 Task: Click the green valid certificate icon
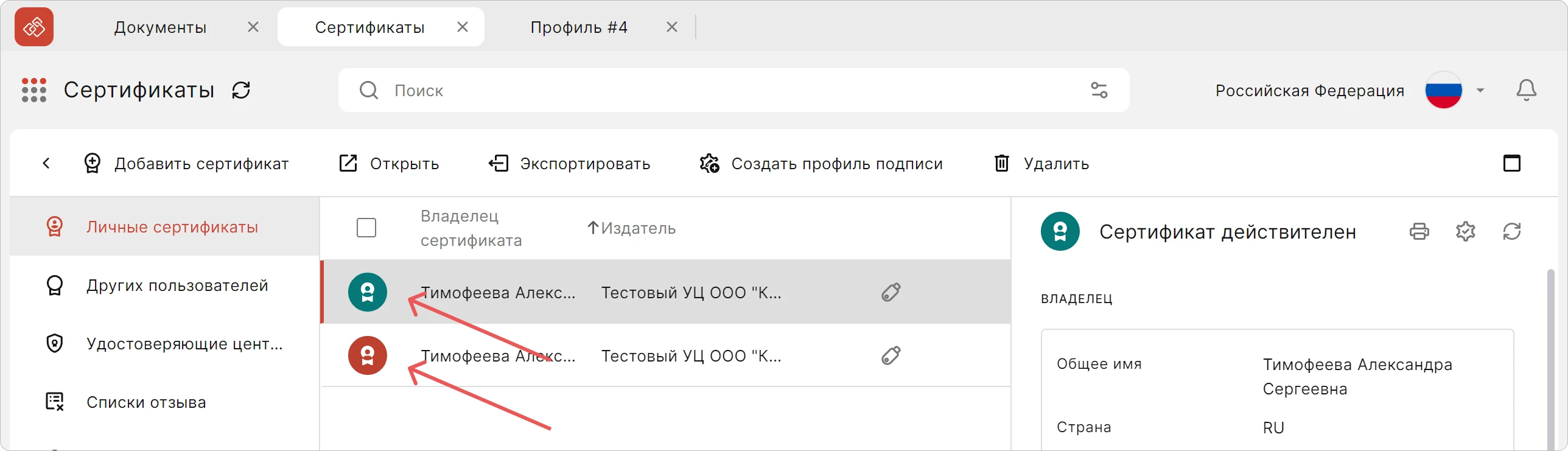[368, 292]
